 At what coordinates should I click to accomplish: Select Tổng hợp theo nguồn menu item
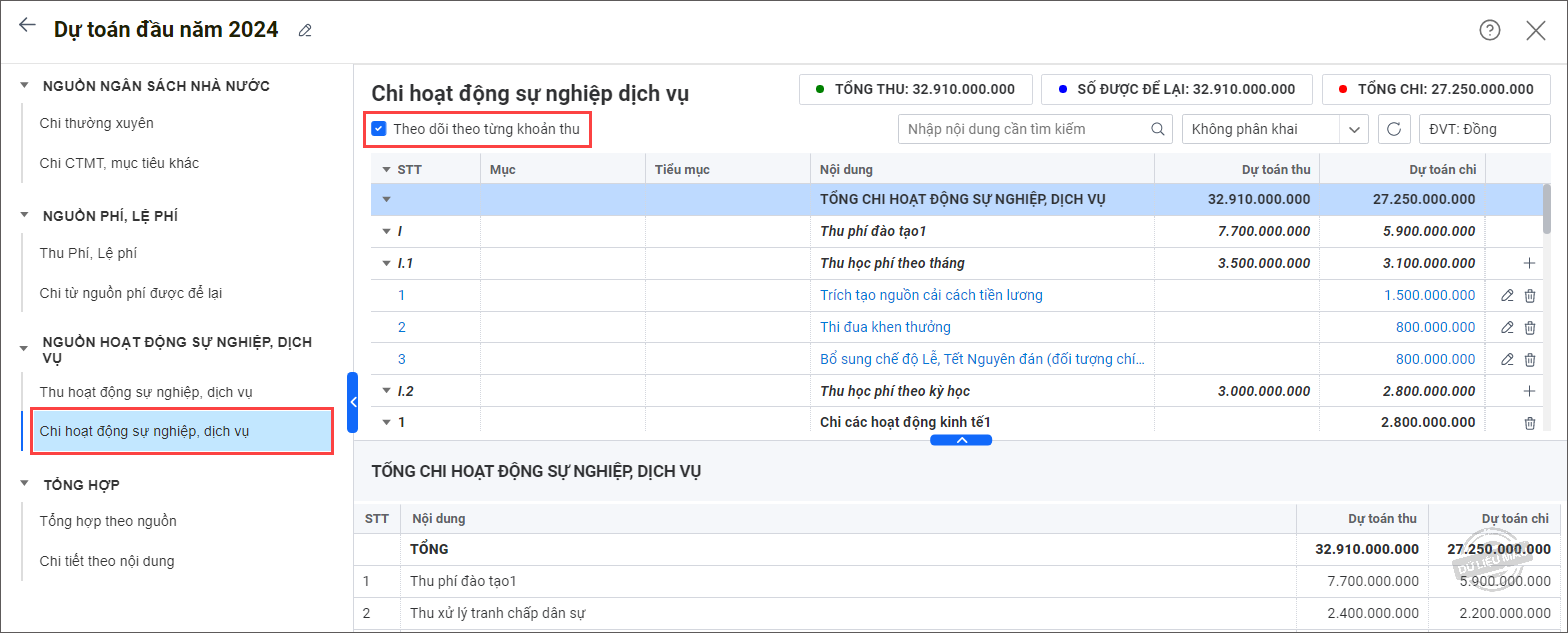[x=108, y=521]
